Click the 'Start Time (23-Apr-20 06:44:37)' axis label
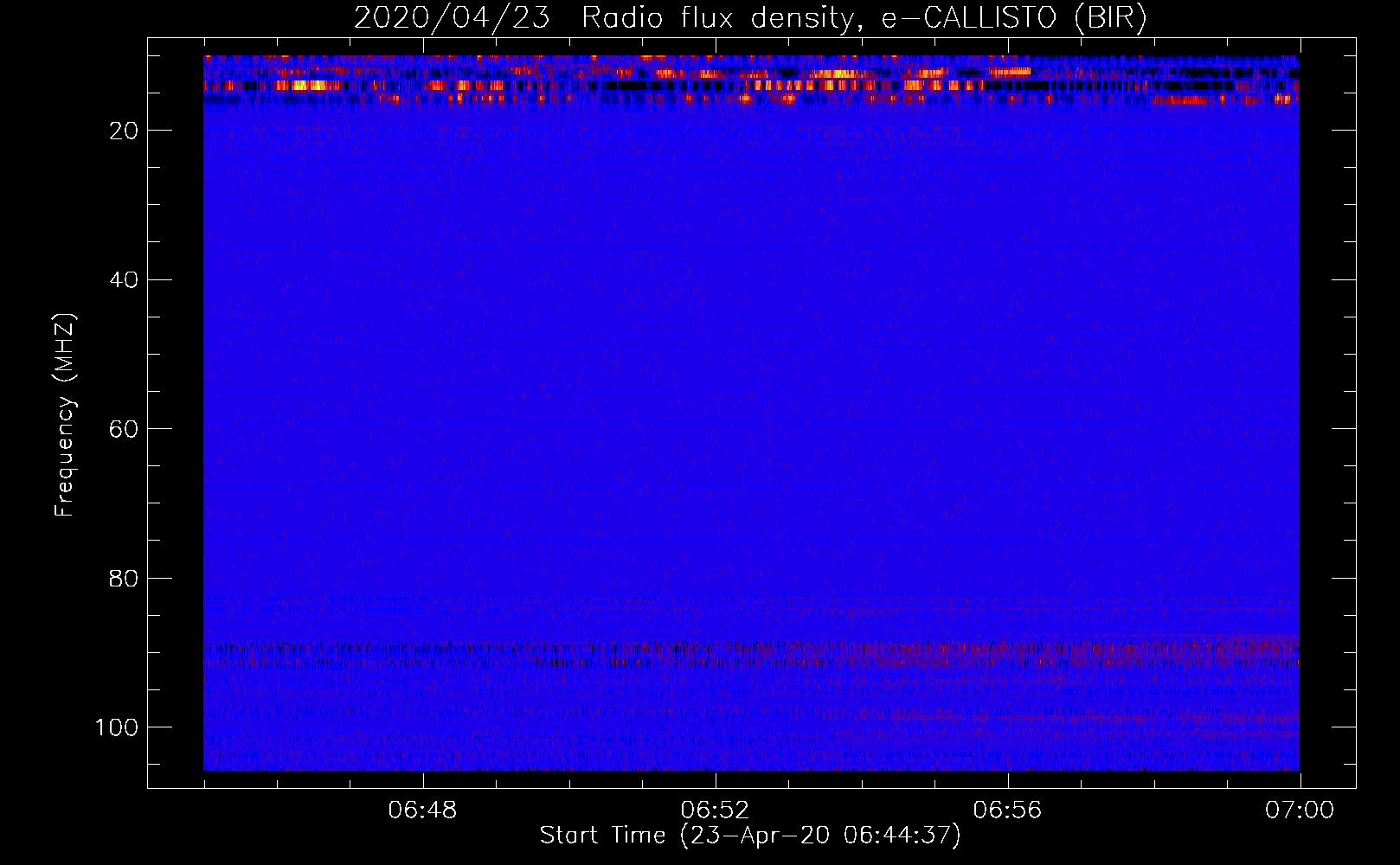Screen dimensions: 1400x865 750,836
